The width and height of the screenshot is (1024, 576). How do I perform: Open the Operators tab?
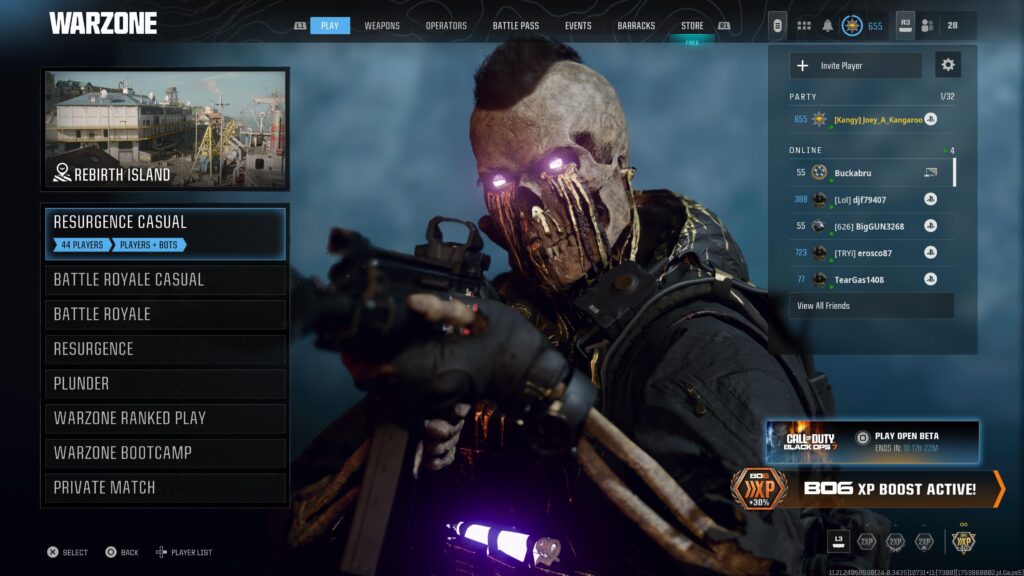click(446, 25)
